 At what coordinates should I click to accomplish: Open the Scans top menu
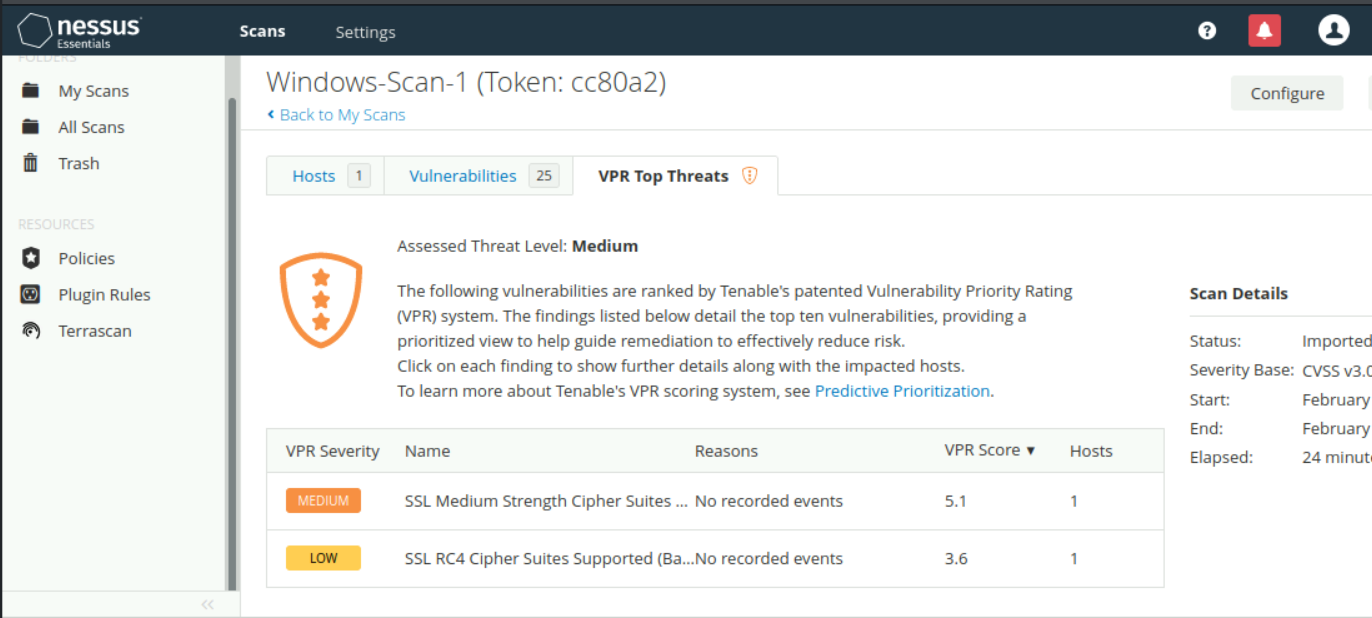click(x=262, y=32)
